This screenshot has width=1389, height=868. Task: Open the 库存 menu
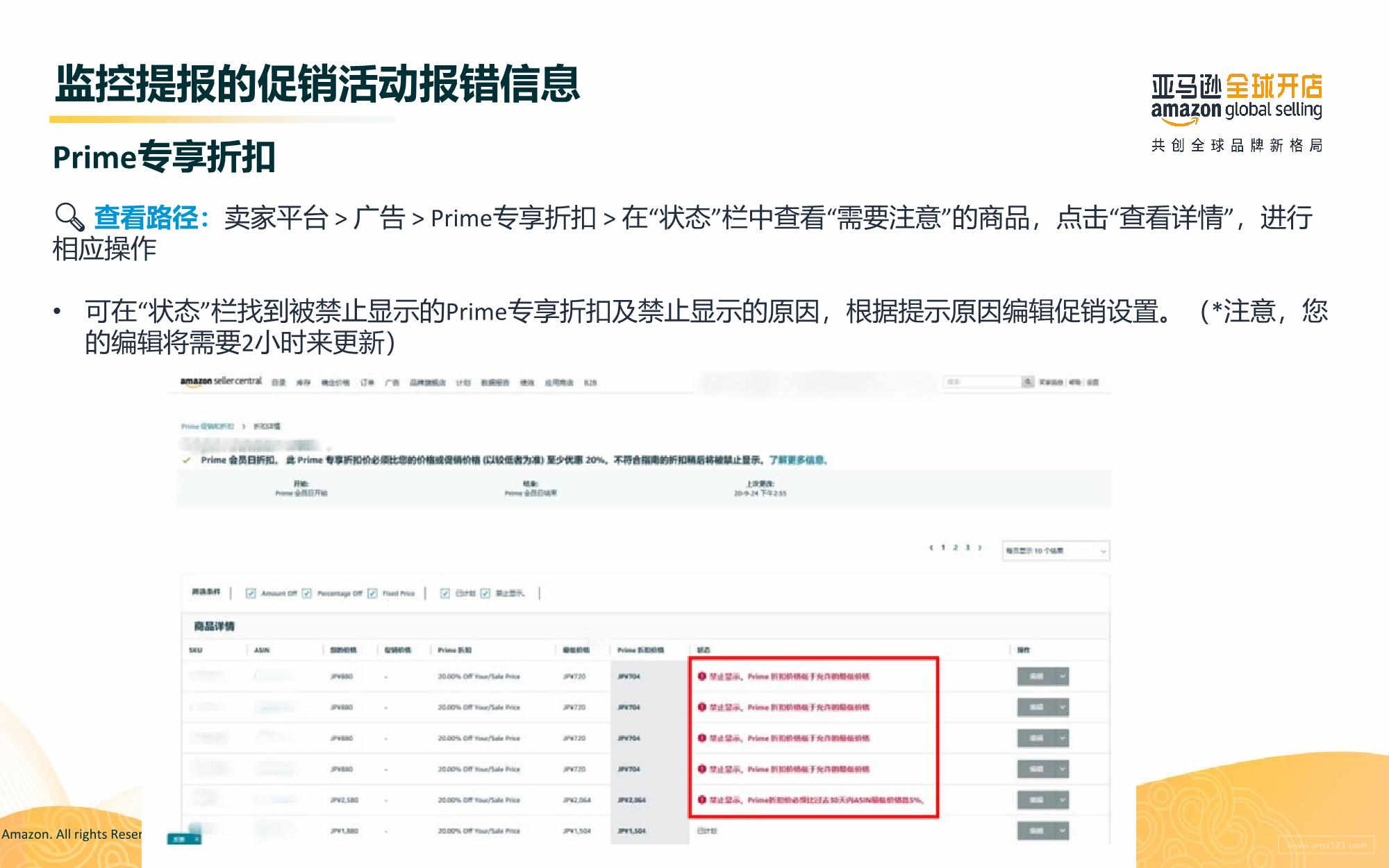click(303, 383)
